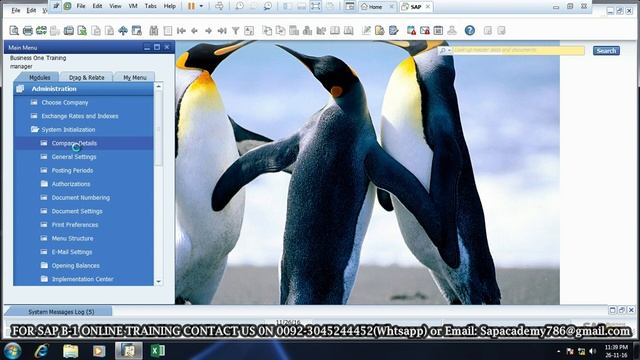This screenshot has width=640, height=360.
Task: Click the Send Email toolbar icon
Action: pyautogui.click(x=41, y=31)
